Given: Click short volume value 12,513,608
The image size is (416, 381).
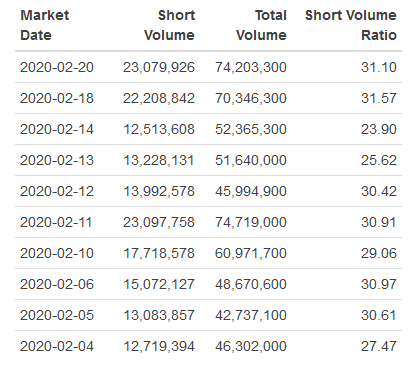Looking at the screenshot, I should pos(159,129).
